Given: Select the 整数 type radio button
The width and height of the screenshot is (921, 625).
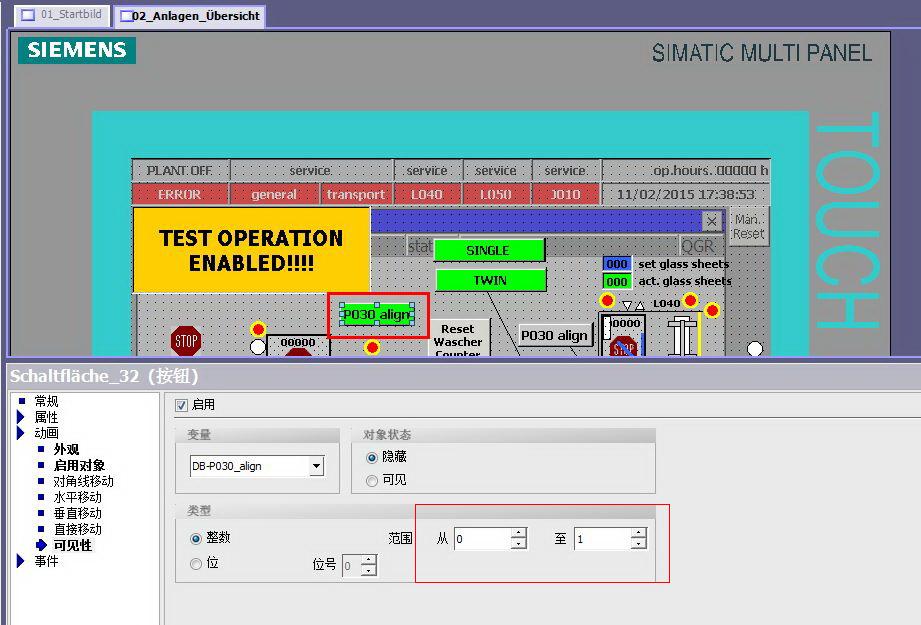Looking at the screenshot, I should point(196,538).
